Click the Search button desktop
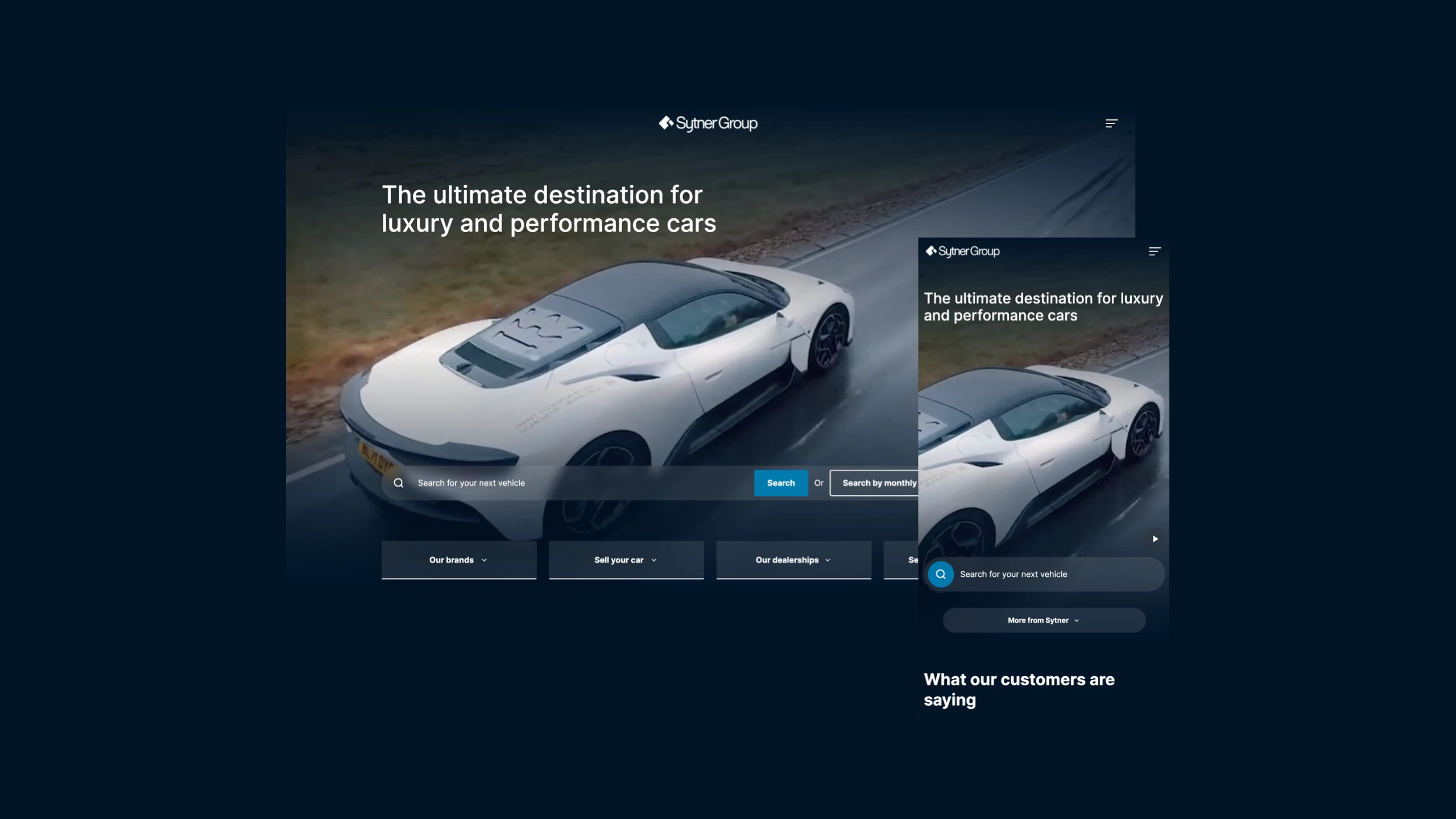 point(781,483)
